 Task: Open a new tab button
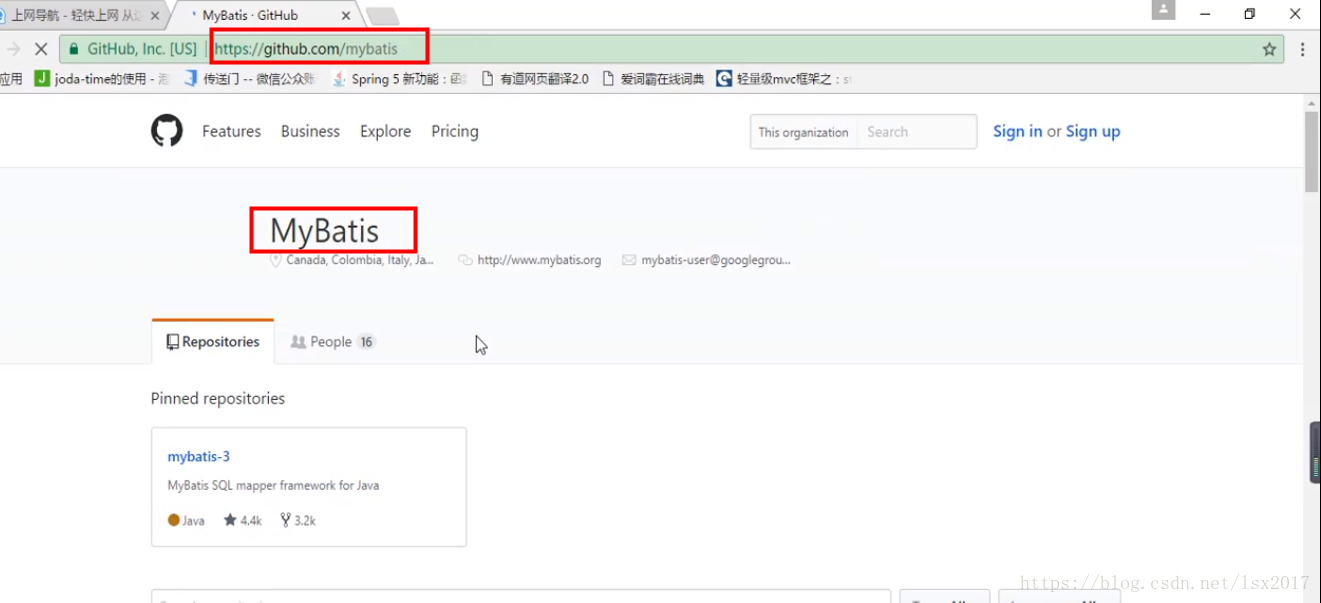[x=383, y=16]
